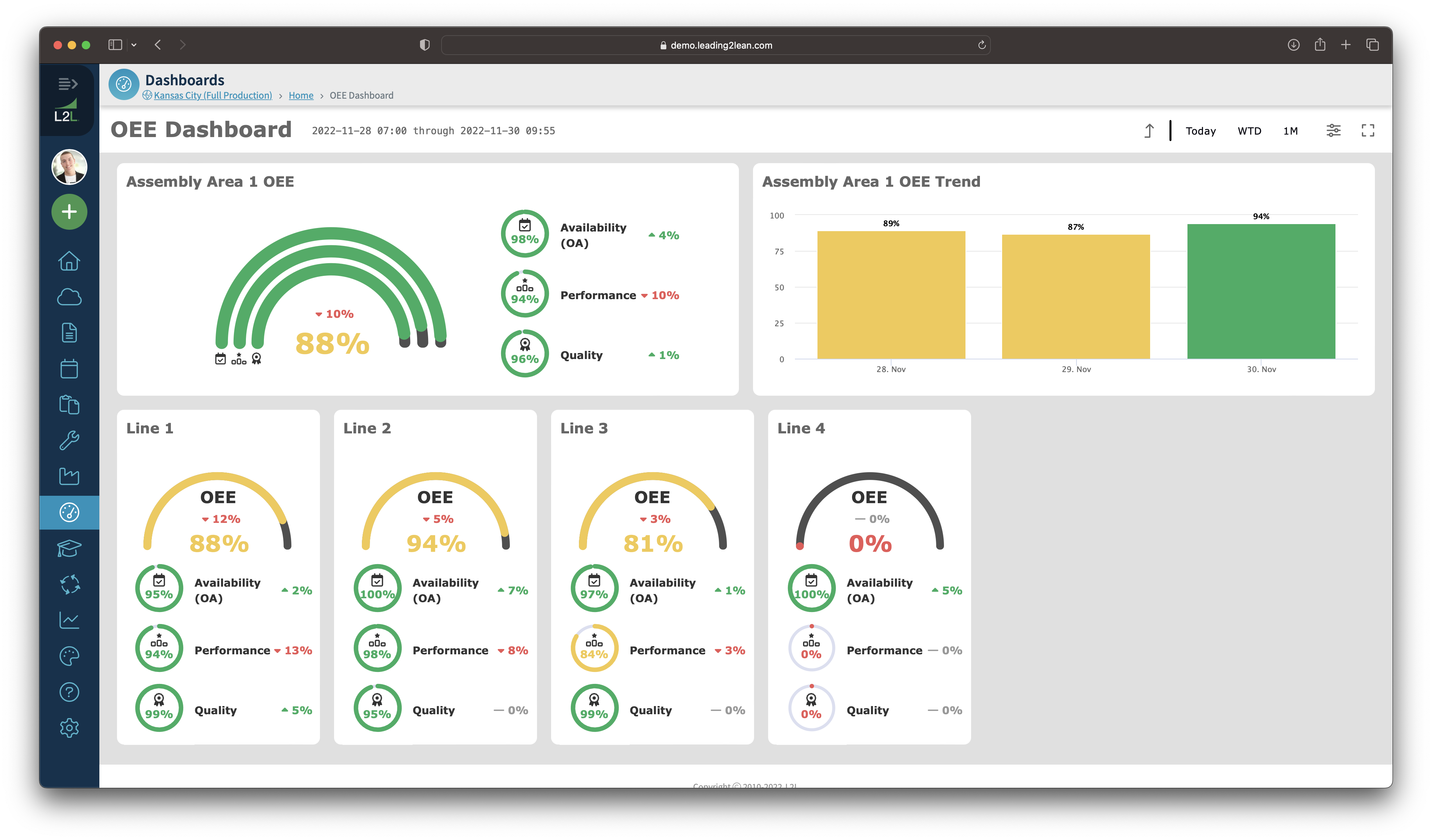
Task: Open Safari sidebar dropdown chevron
Action: (x=134, y=45)
